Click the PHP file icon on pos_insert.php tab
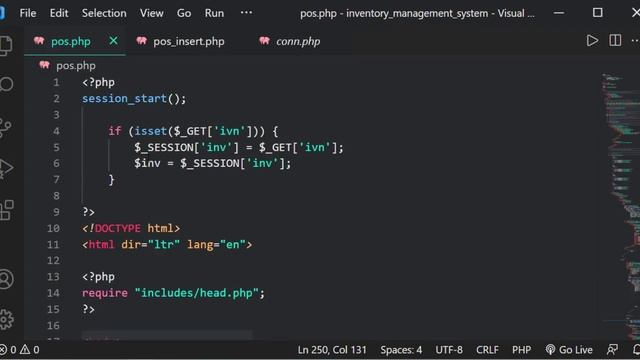This screenshot has height=360, width=640. [x=141, y=41]
